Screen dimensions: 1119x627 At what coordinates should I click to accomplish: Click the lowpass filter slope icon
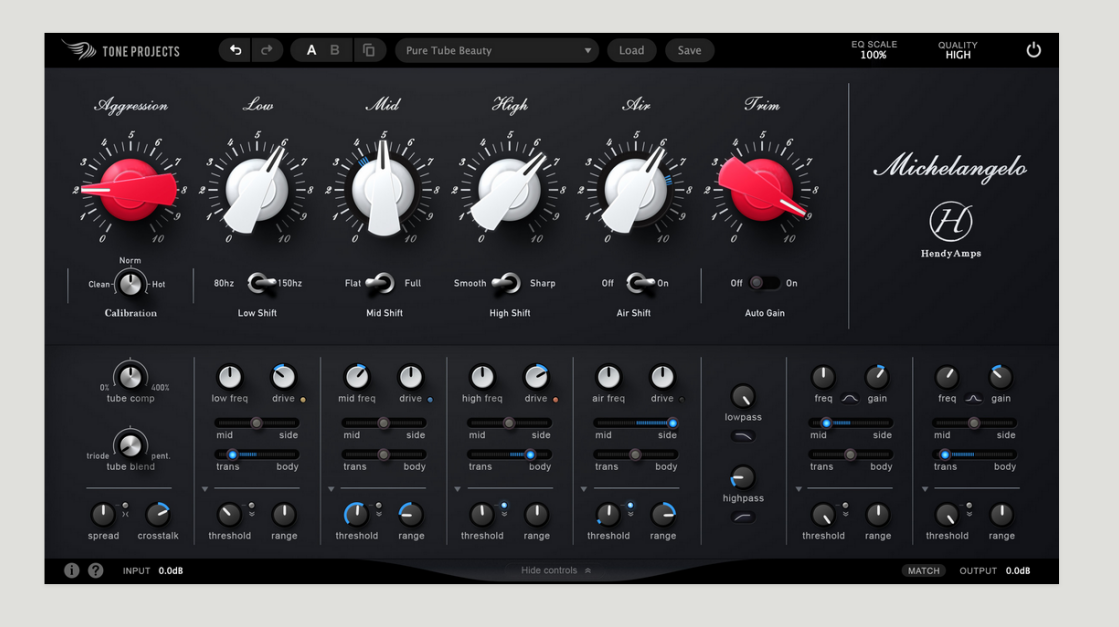tap(743, 437)
